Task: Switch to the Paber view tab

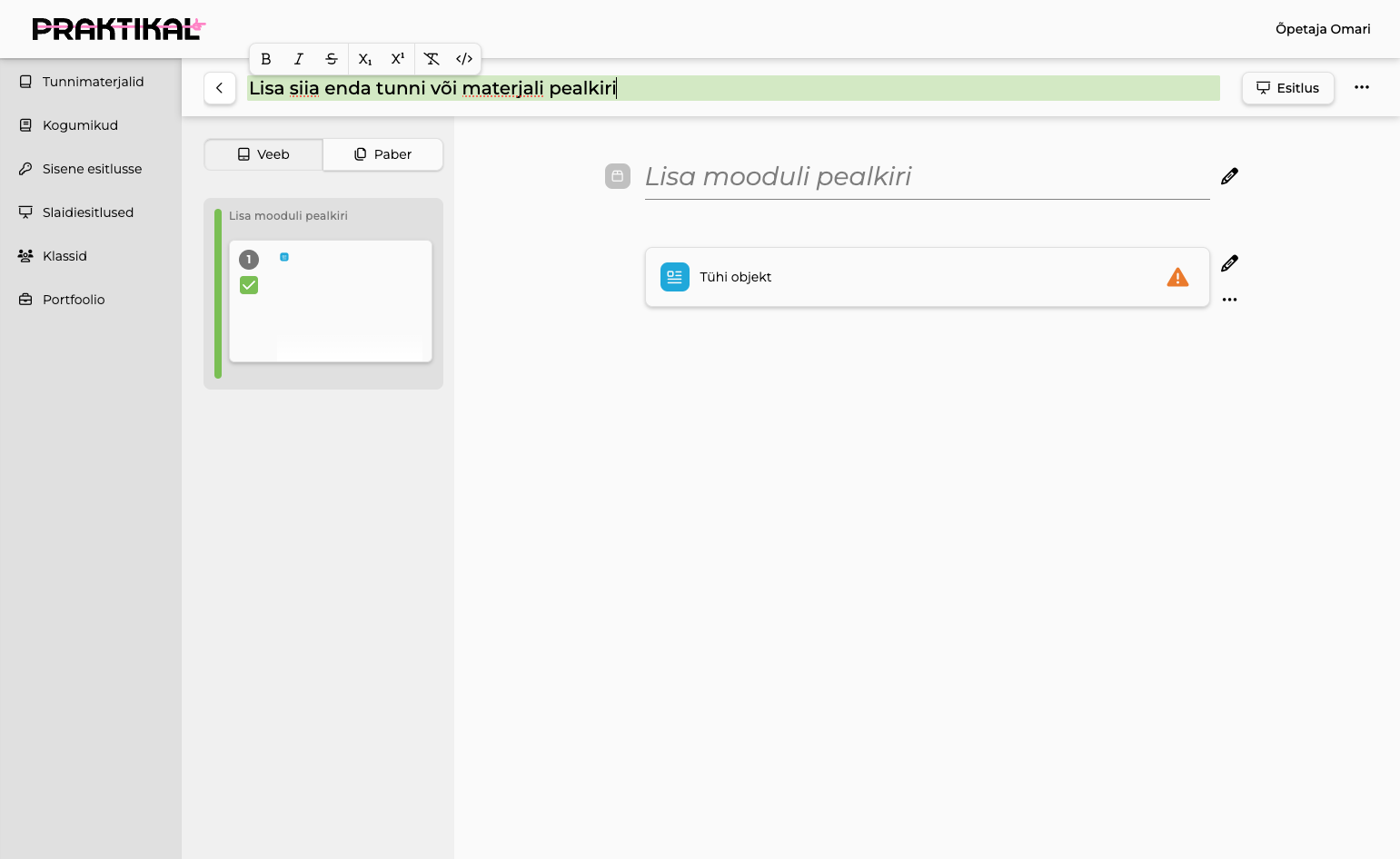Action: tap(383, 154)
